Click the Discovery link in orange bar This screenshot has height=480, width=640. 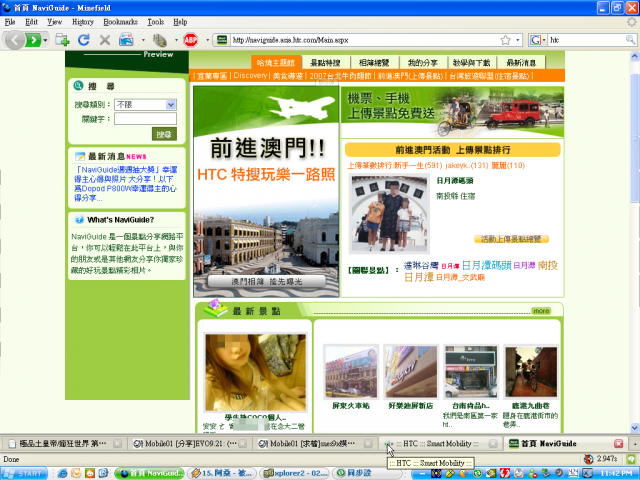pyautogui.click(x=250, y=76)
